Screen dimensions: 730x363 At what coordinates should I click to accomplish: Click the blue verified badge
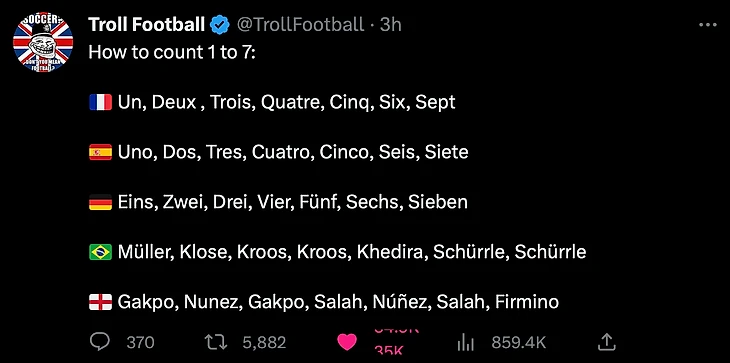point(220,25)
